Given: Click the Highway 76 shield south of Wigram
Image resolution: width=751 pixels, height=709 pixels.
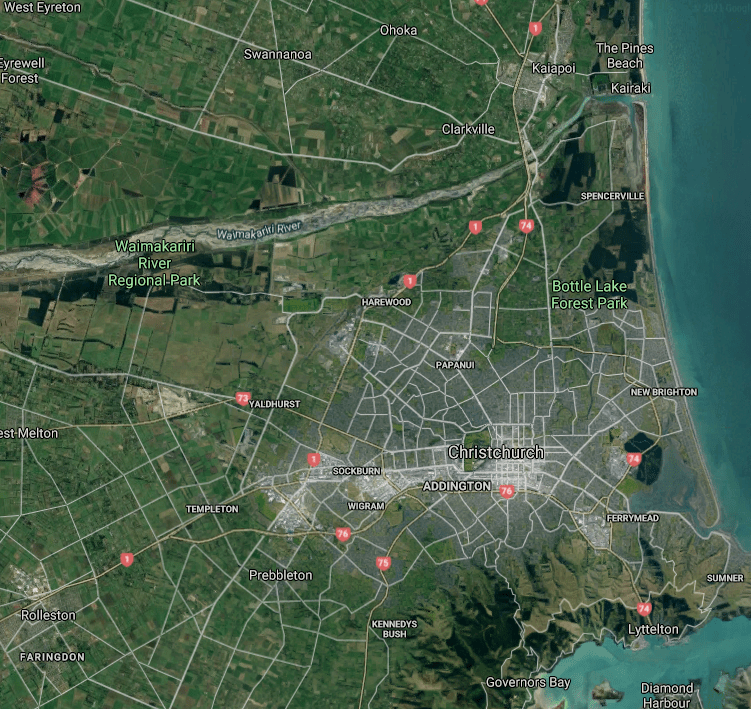Looking at the screenshot, I should pos(343,535).
